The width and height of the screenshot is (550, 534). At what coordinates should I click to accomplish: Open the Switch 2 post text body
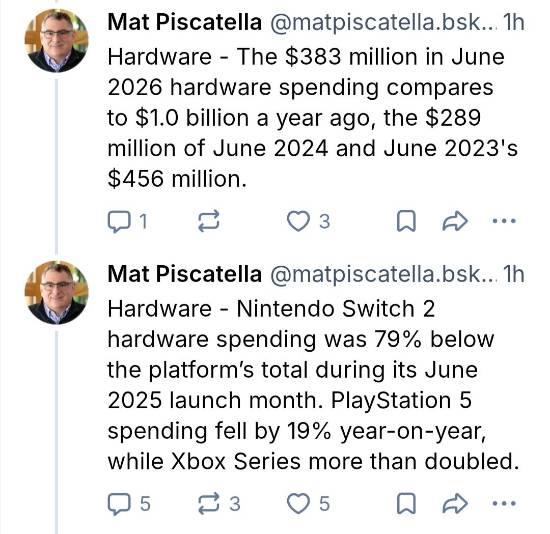click(x=313, y=385)
